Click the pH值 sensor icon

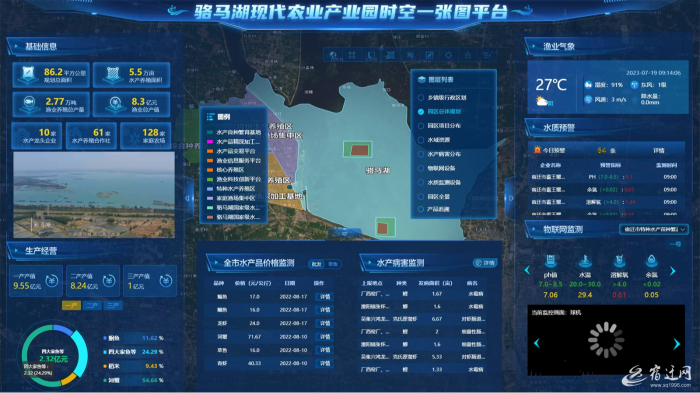tap(550, 260)
